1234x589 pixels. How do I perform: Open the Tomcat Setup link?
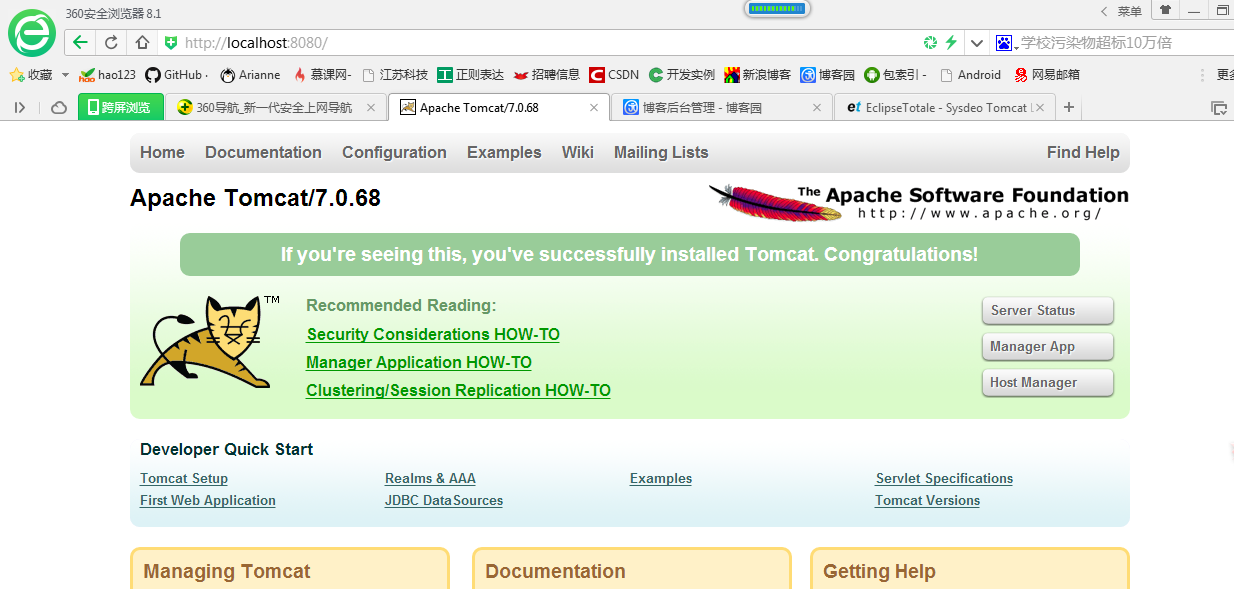[184, 478]
